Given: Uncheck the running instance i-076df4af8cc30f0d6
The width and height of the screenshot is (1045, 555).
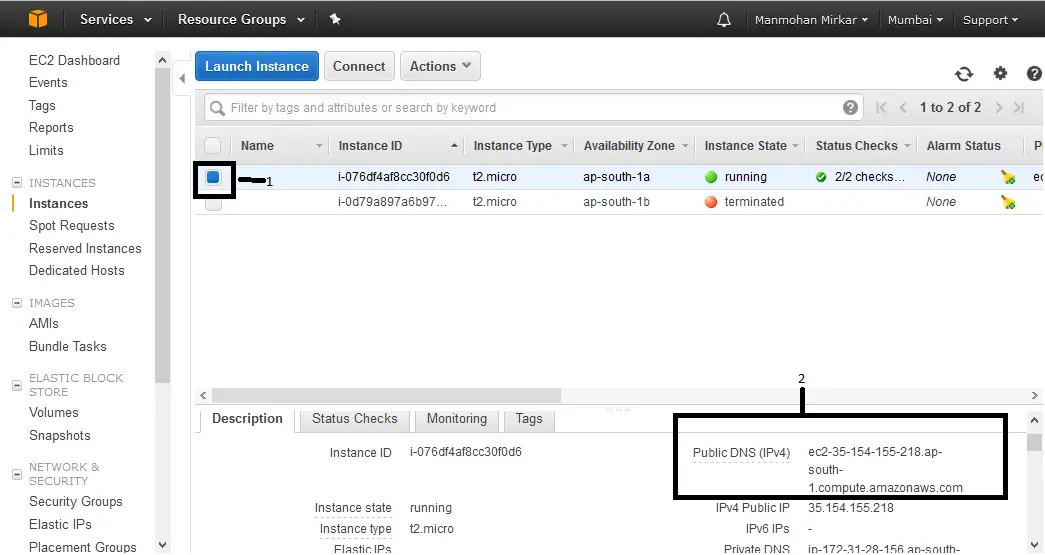Looking at the screenshot, I should 213,177.
